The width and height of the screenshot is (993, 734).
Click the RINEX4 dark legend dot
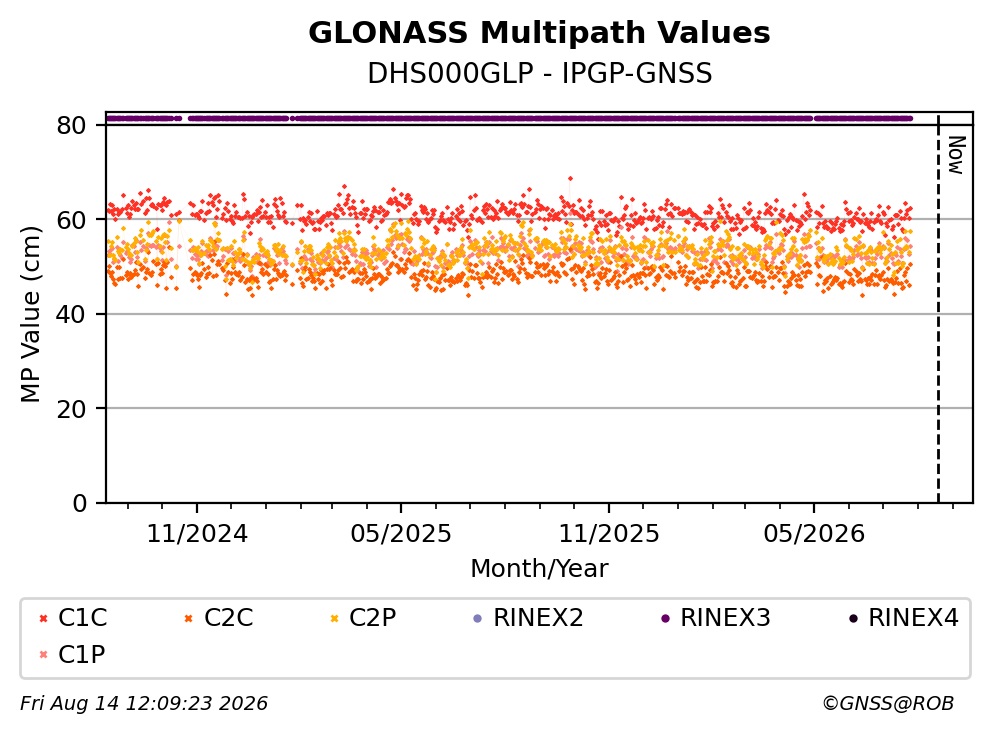pyautogui.click(x=853, y=618)
